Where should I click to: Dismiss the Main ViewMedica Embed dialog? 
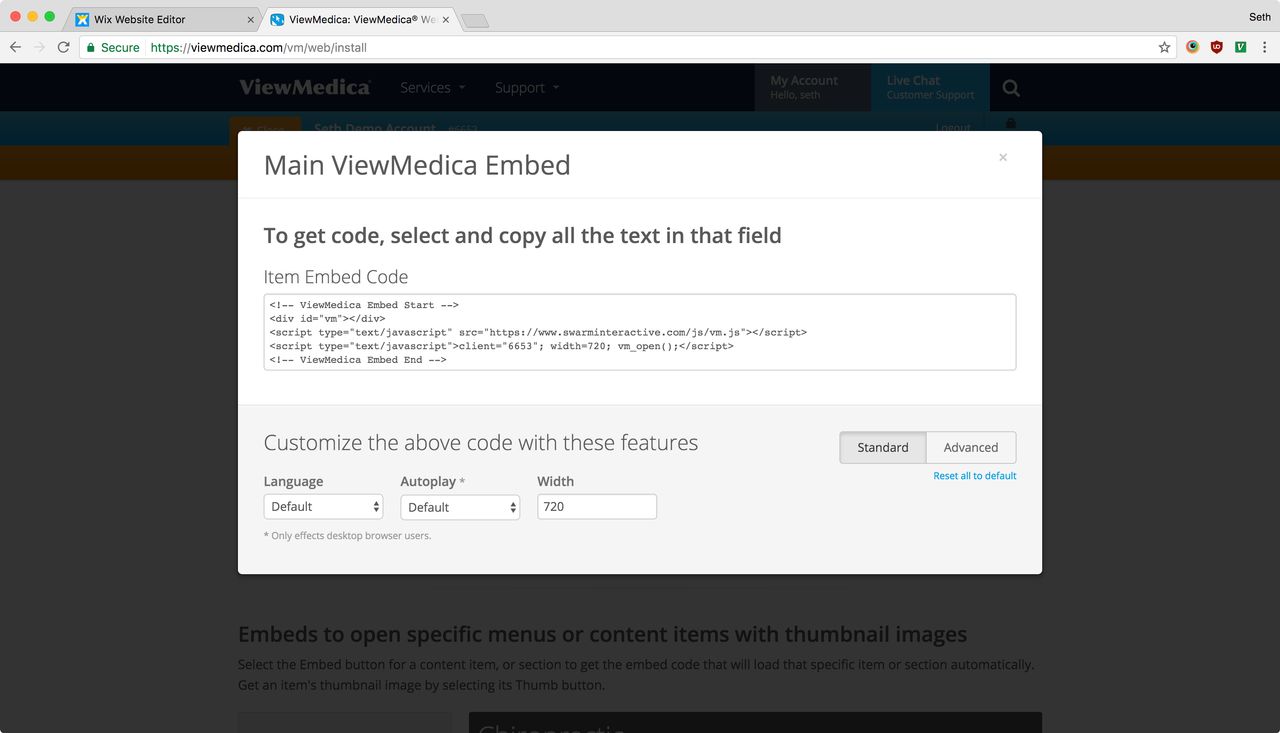(1003, 157)
